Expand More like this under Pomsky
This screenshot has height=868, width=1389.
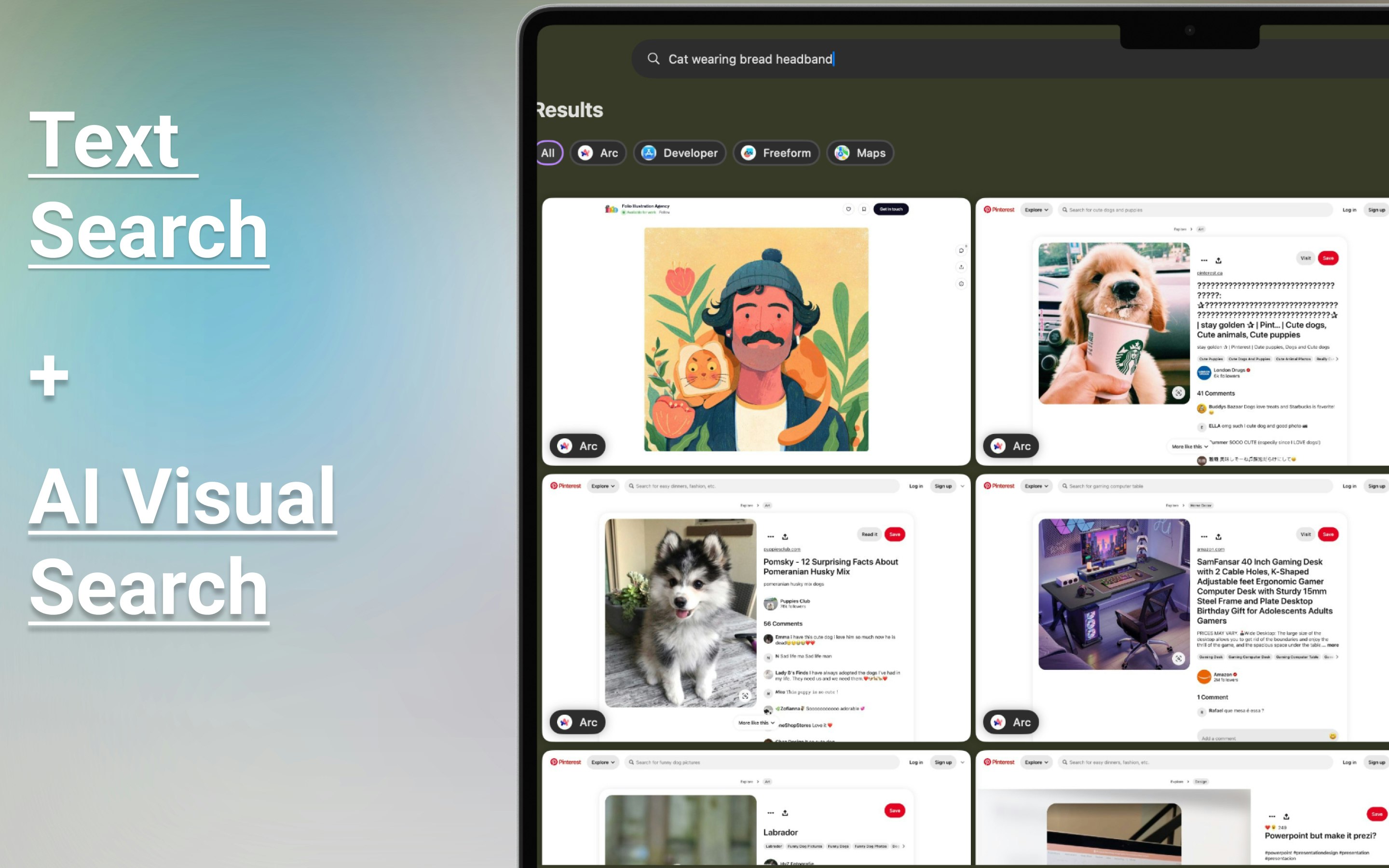[756, 723]
